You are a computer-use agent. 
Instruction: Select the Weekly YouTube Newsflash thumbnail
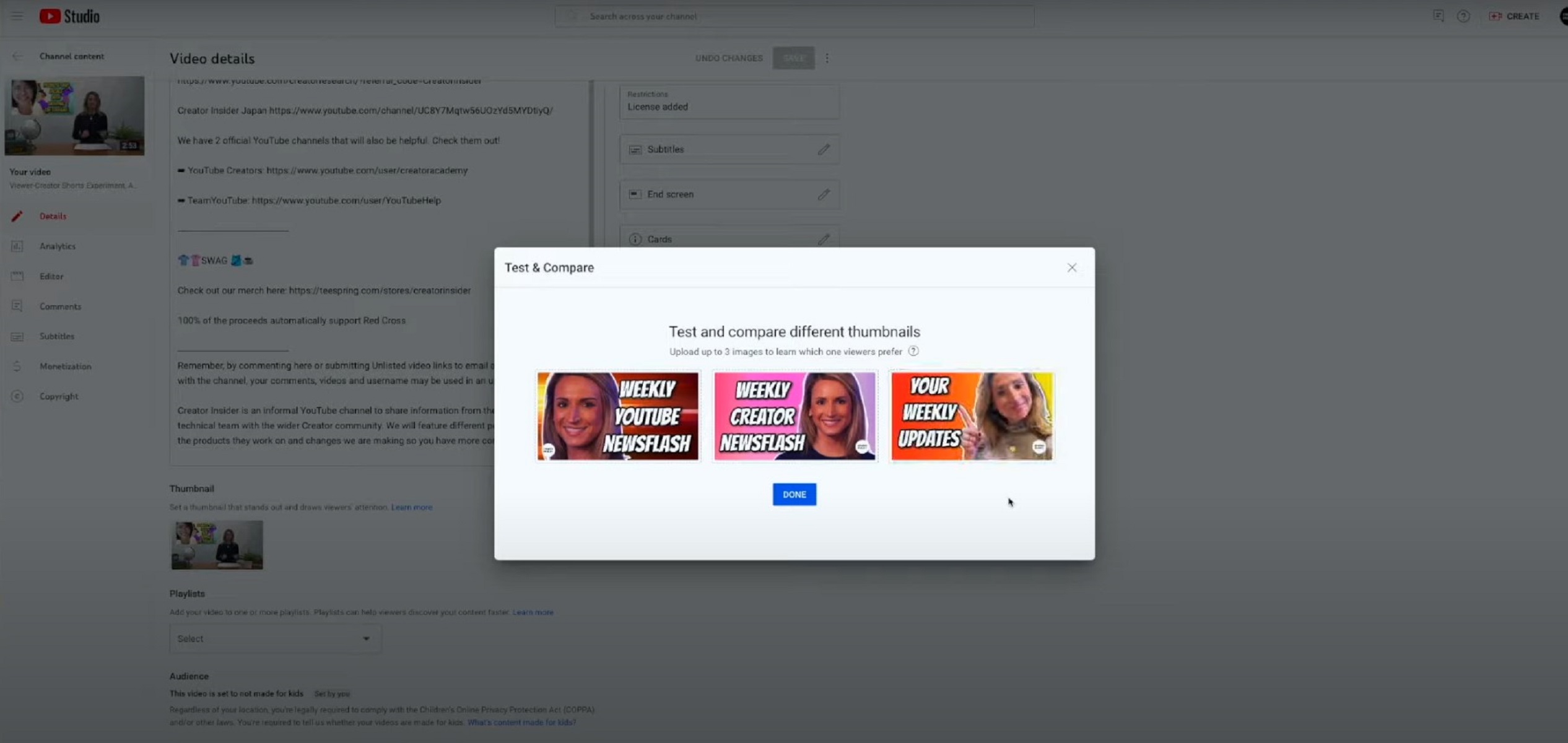[617, 416]
